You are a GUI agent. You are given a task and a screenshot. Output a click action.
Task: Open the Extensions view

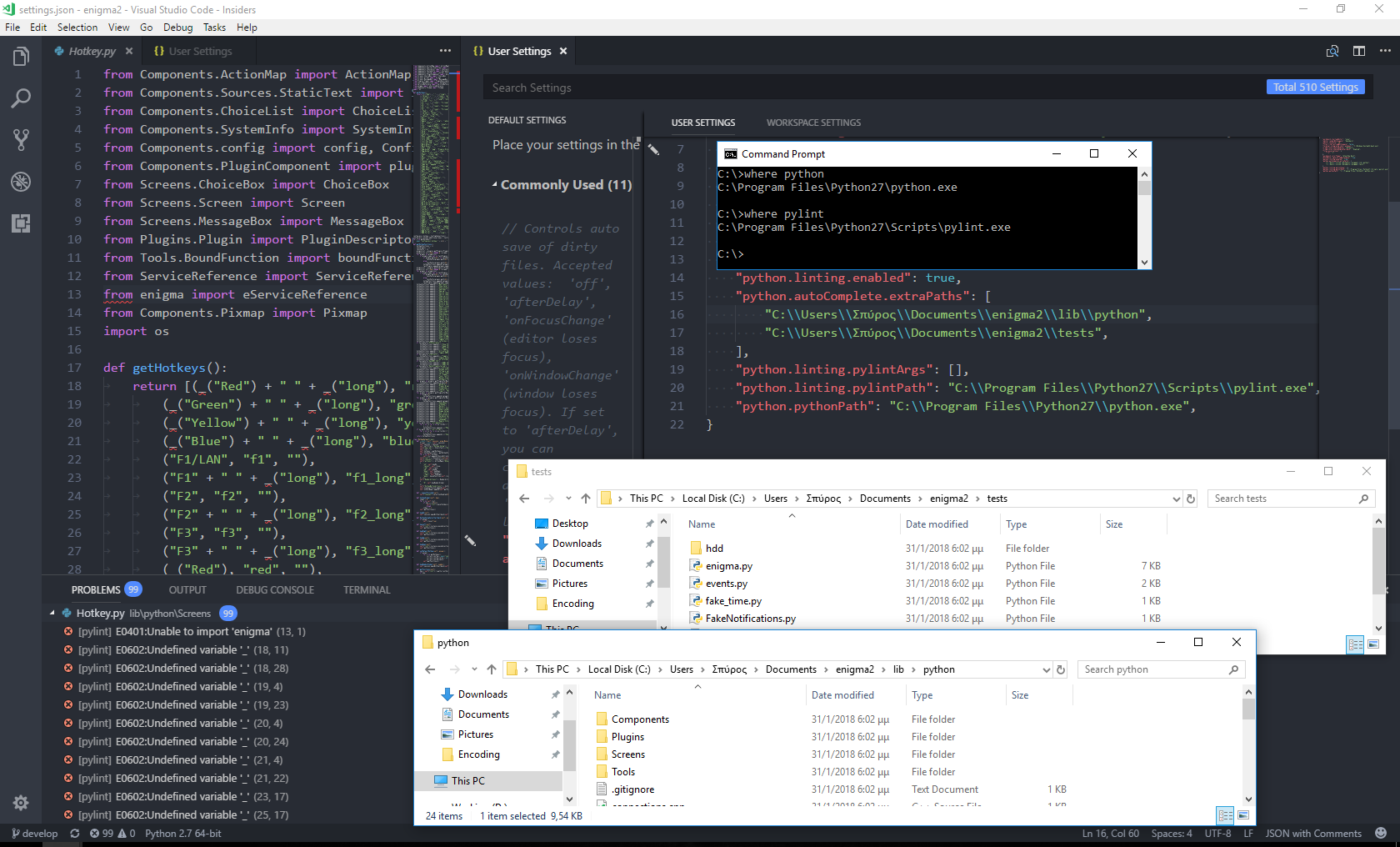click(21, 223)
